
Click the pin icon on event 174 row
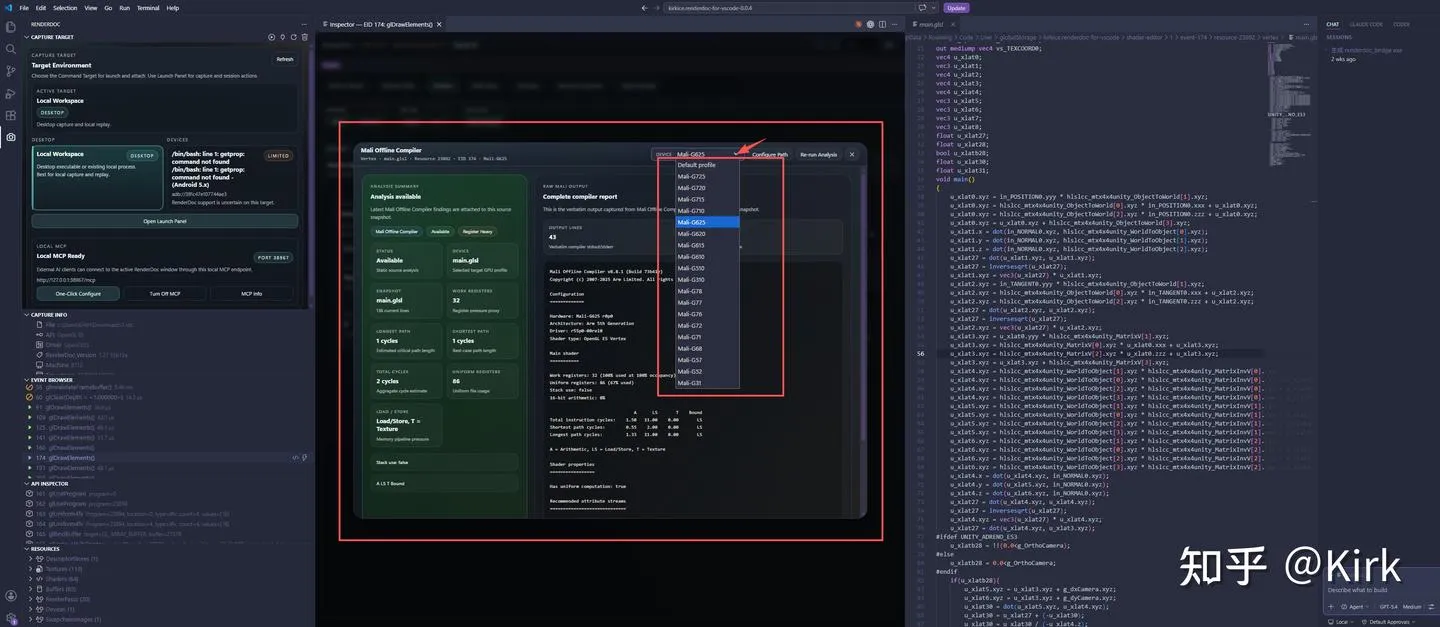[x=304, y=458]
